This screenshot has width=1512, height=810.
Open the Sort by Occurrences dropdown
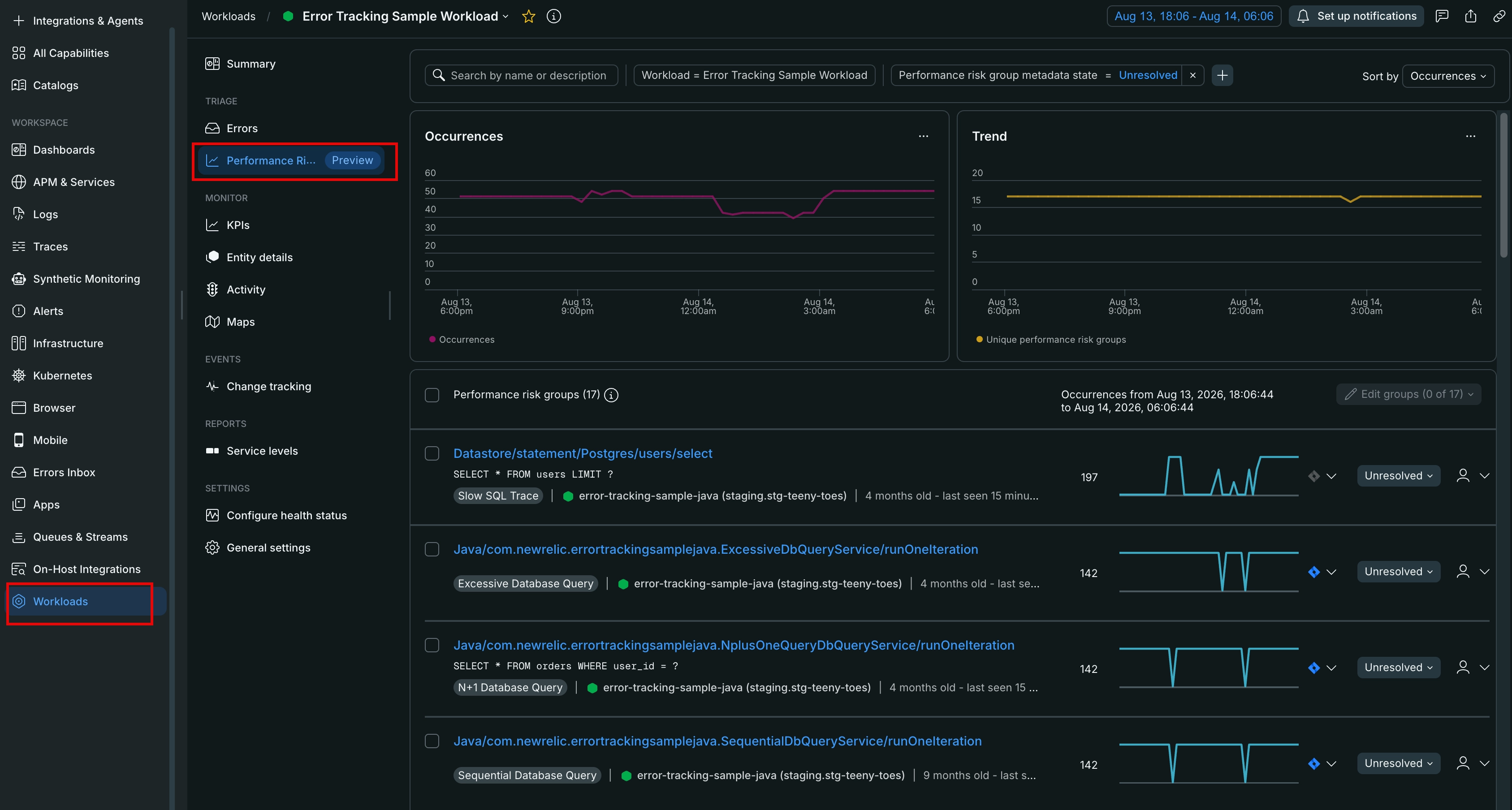pyautogui.click(x=1448, y=76)
